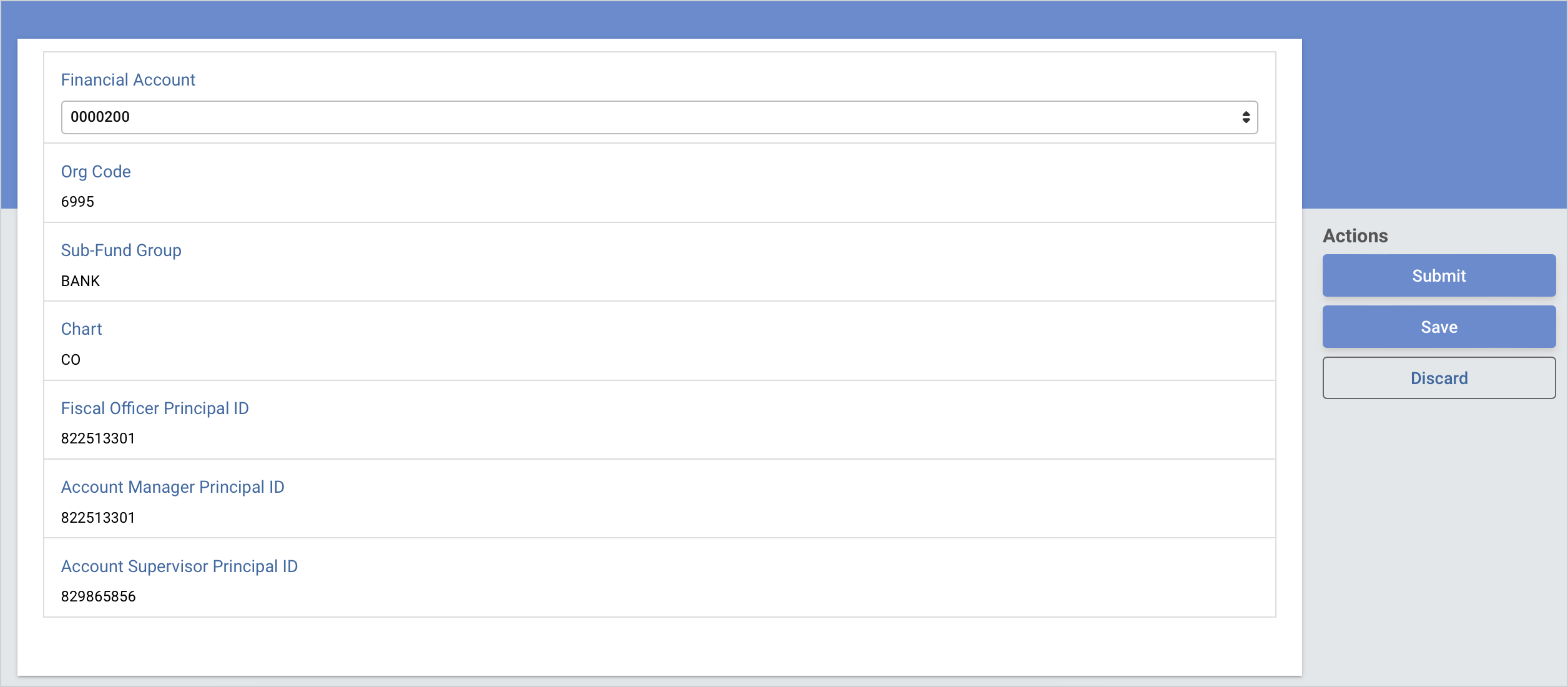The height and width of the screenshot is (687, 1568).
Task: Click the Account Manager Principal ID label
Action: point(172,487)
